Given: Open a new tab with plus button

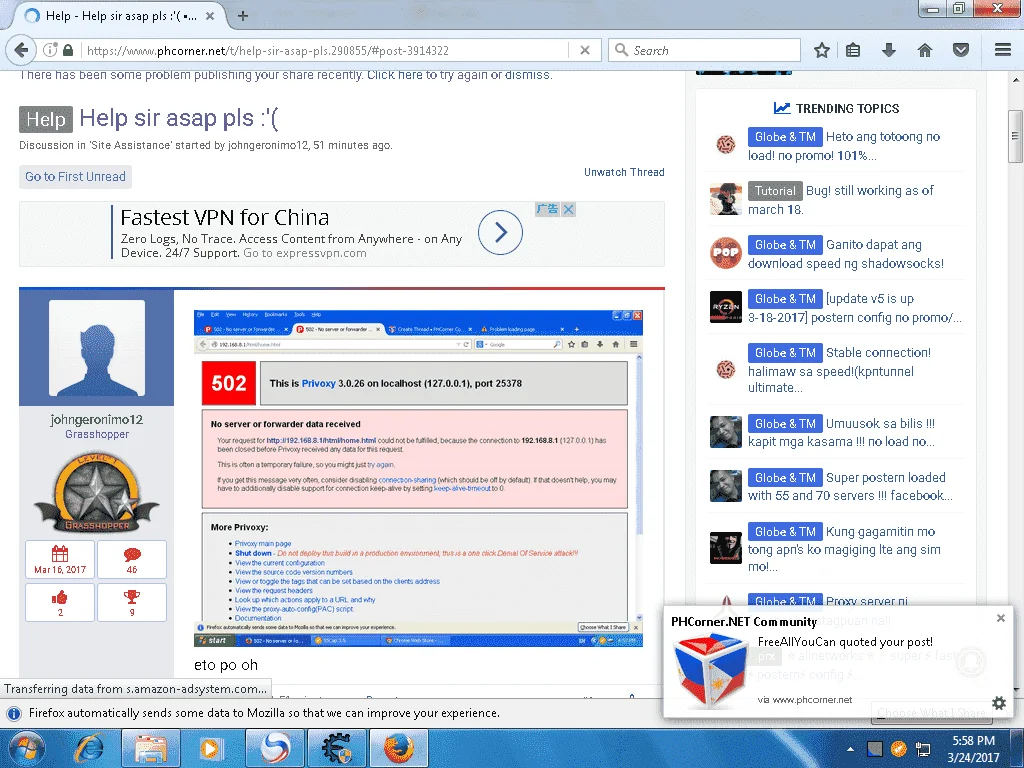Looking at the screenshot, I should click(243, 16).
